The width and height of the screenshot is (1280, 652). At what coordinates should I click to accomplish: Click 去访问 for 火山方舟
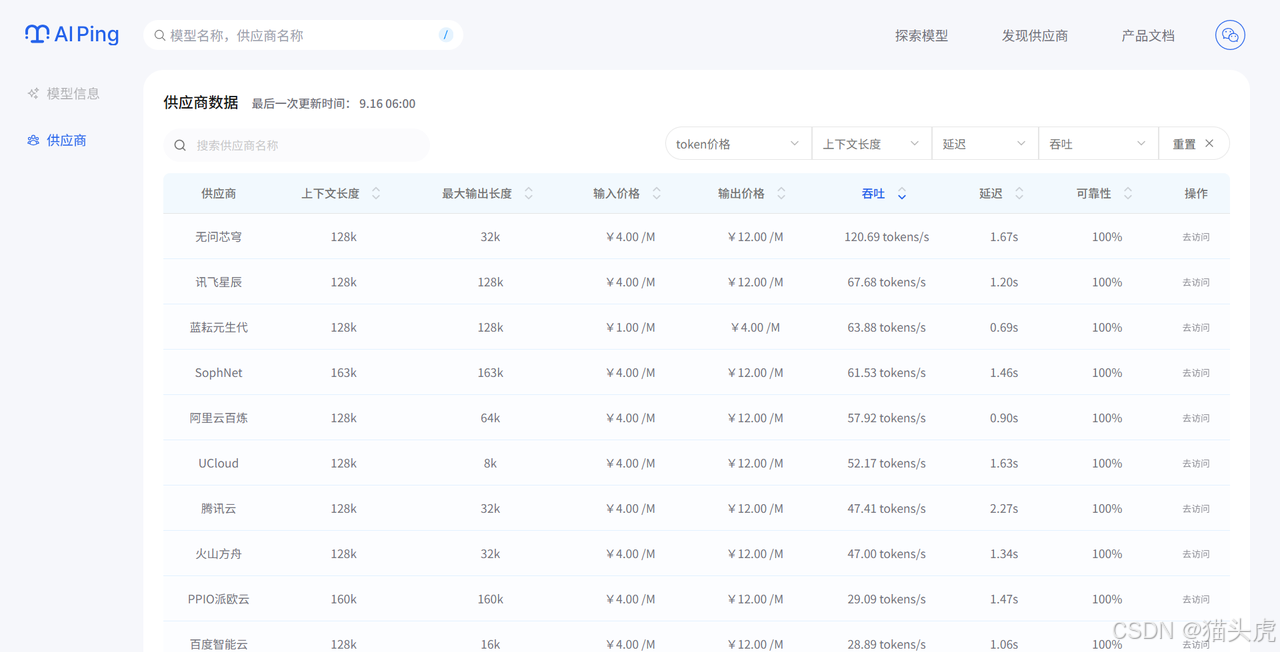point(1196,554)
